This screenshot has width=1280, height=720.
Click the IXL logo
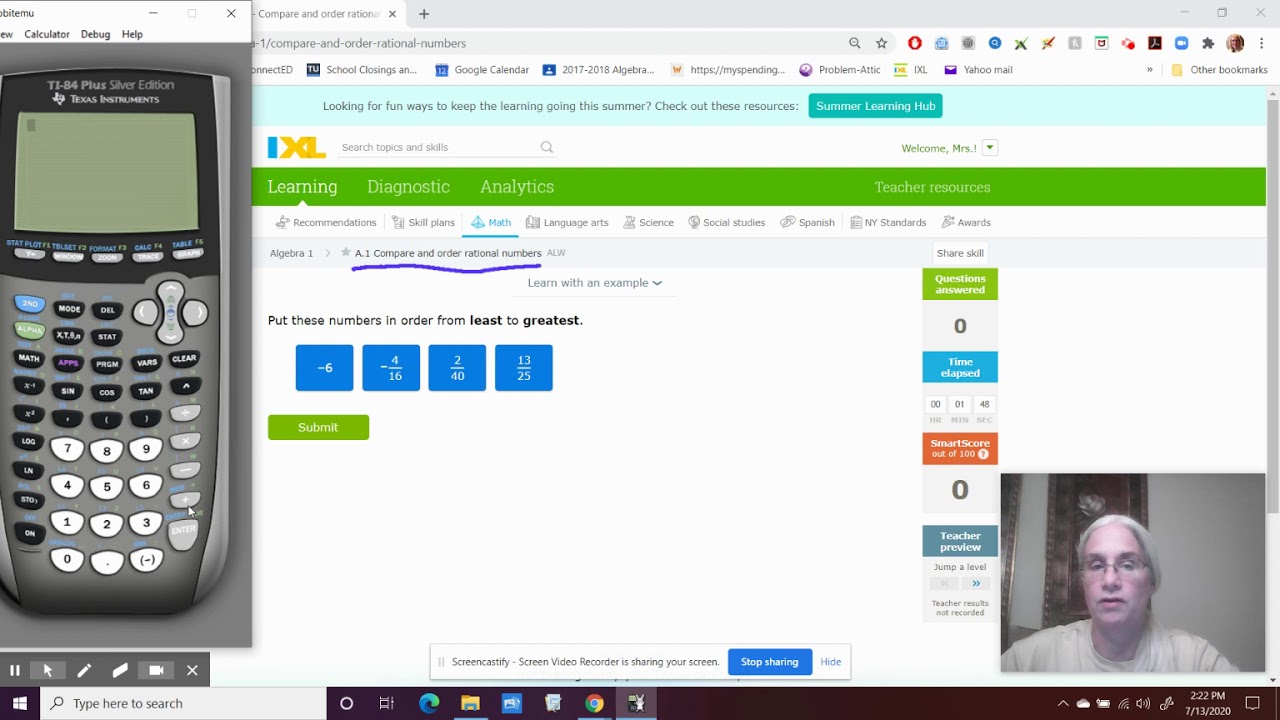[x=296, y=148]
